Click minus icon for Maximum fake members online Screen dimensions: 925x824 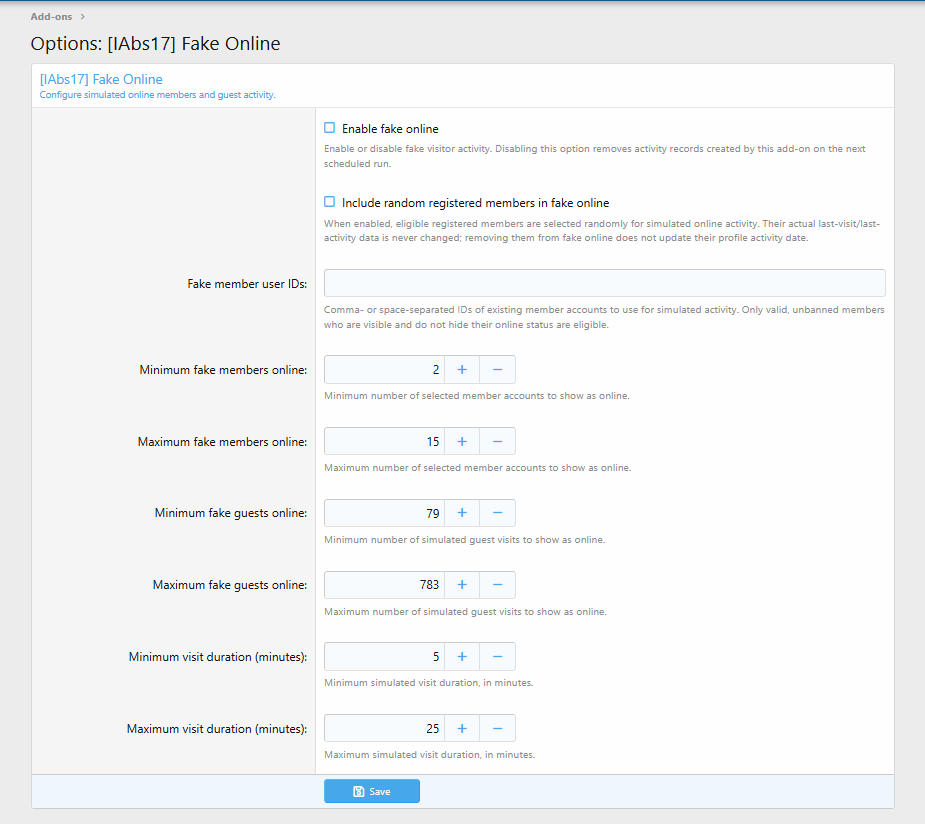(x=497, y=442)
